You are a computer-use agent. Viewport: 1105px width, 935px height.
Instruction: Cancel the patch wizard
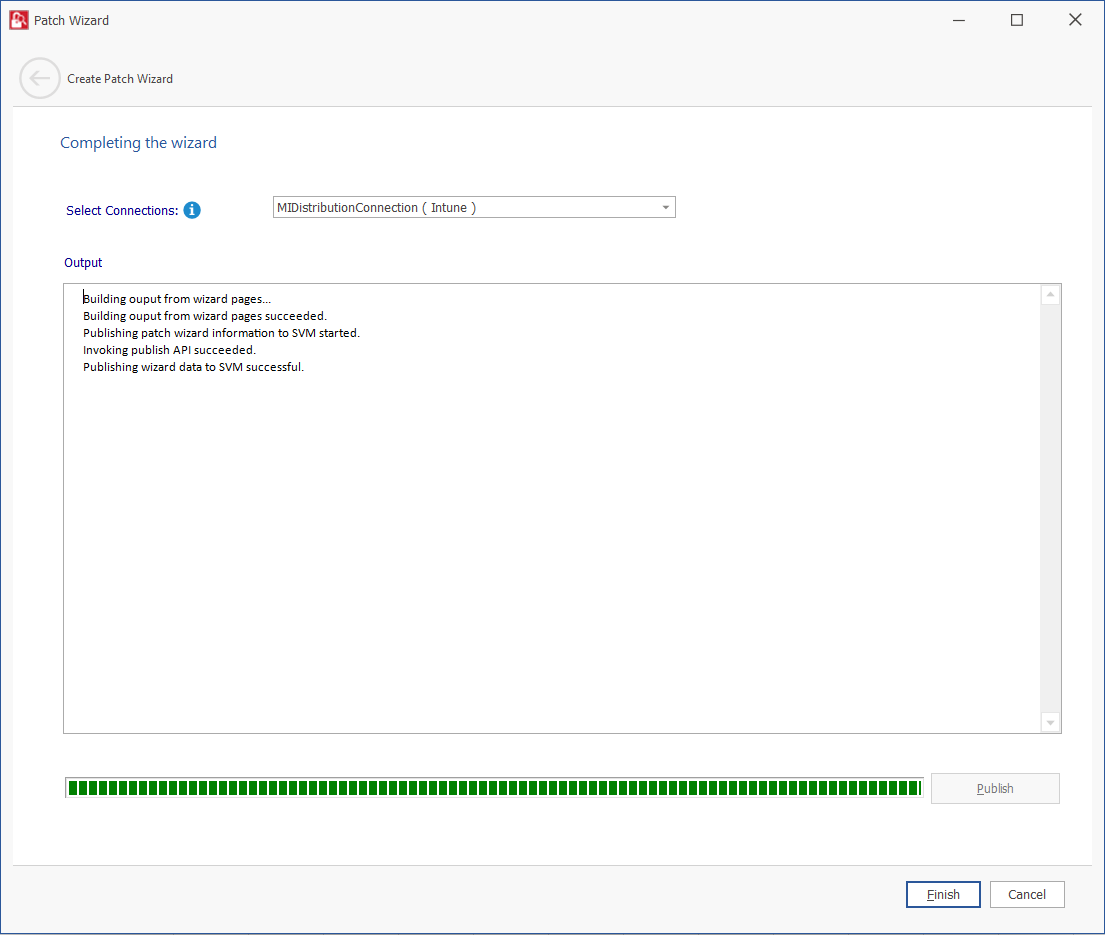coord(1026,894)
